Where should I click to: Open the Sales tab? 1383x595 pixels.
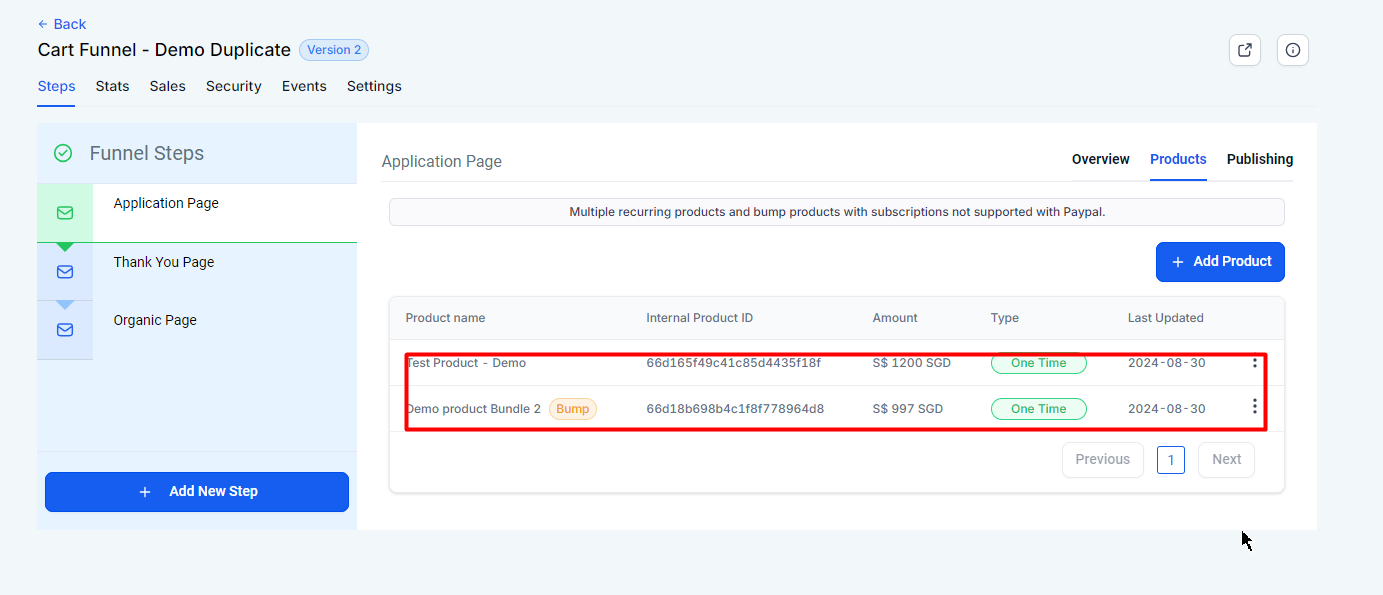(x=168, y=86)
